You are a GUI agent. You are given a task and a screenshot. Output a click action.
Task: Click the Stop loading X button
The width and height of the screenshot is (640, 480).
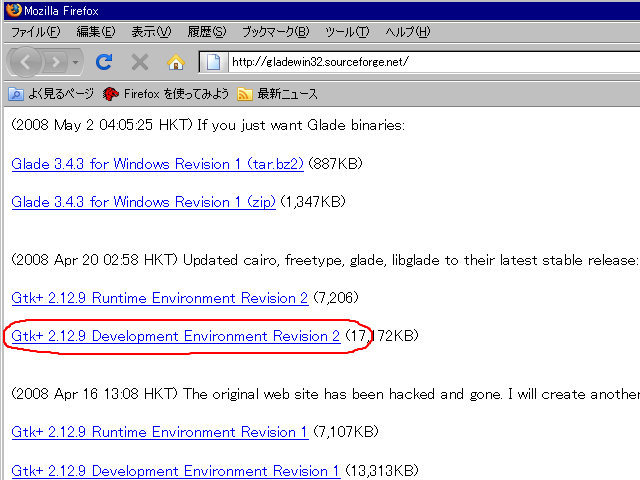point(140,62)
